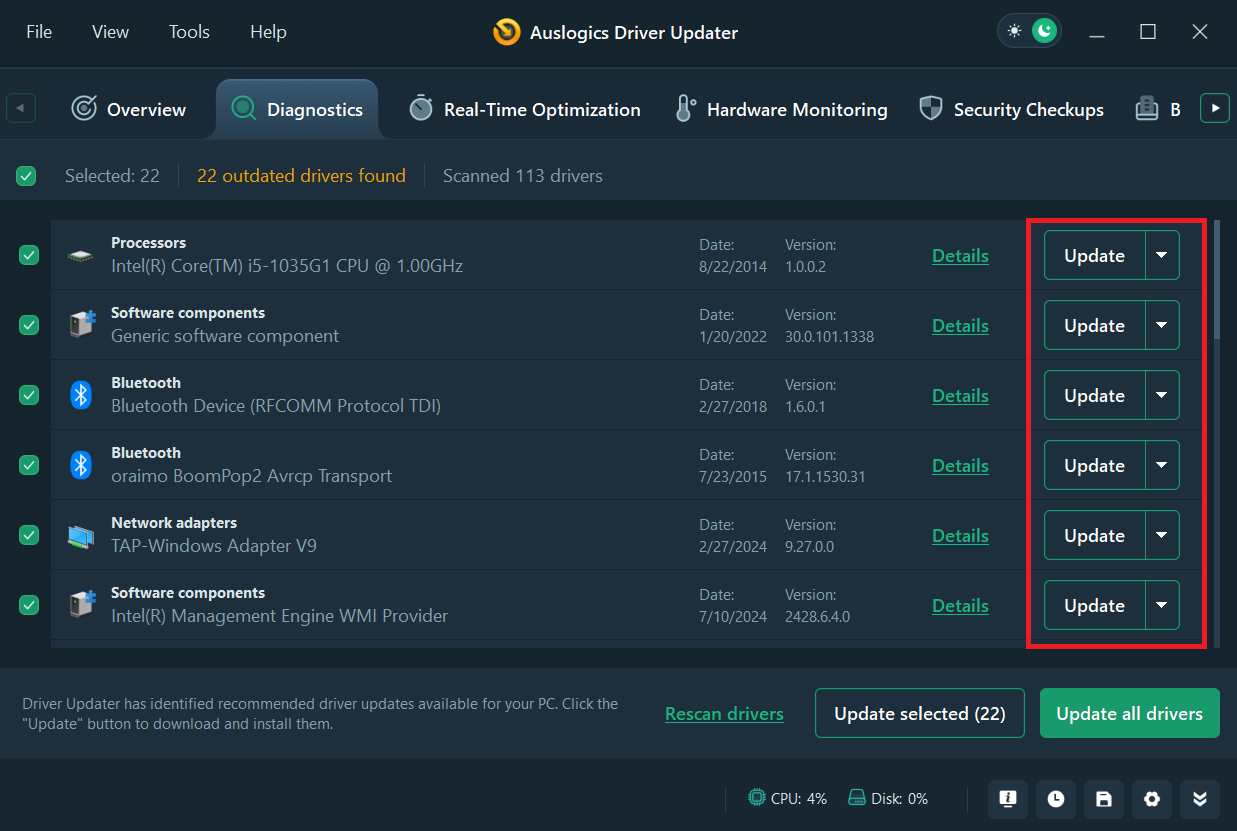Open the scheduler clock icon
The image size is (1237, 831).
[1056, 798]
